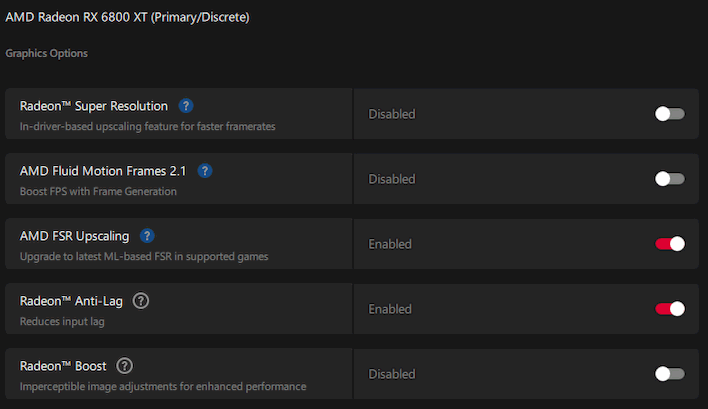Enable Radeon Super Resolution toggle
The image size is (708, 409).
point(670,114)
